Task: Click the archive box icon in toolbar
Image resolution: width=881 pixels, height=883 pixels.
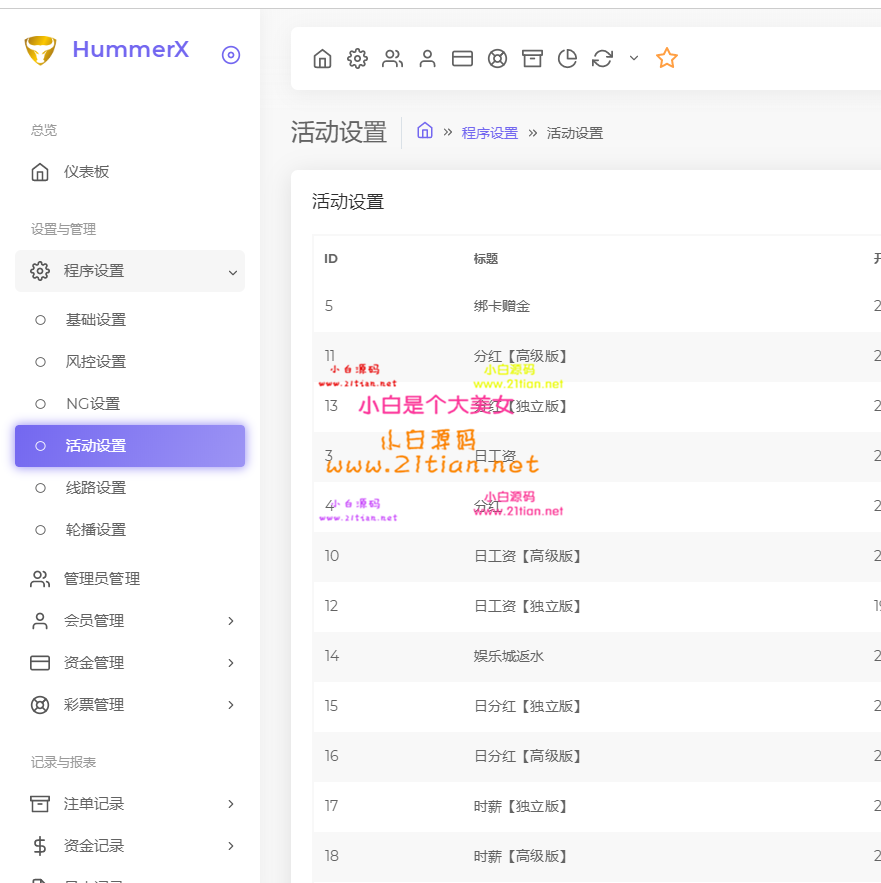Action: coord(532,59)
